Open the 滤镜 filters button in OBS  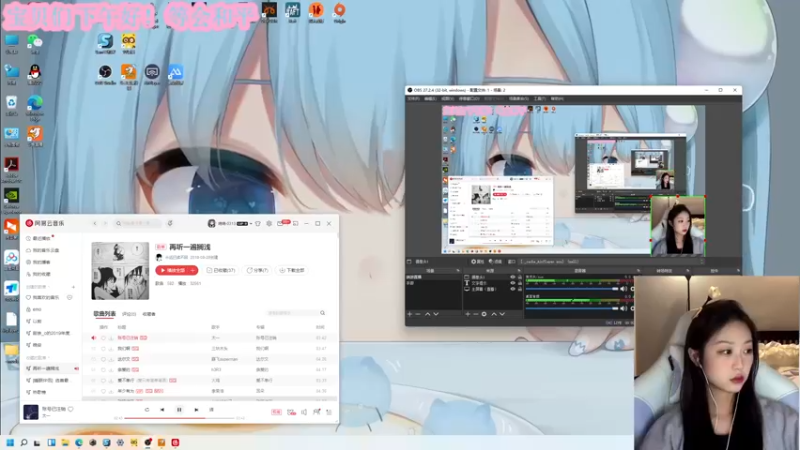click(495, 262)
